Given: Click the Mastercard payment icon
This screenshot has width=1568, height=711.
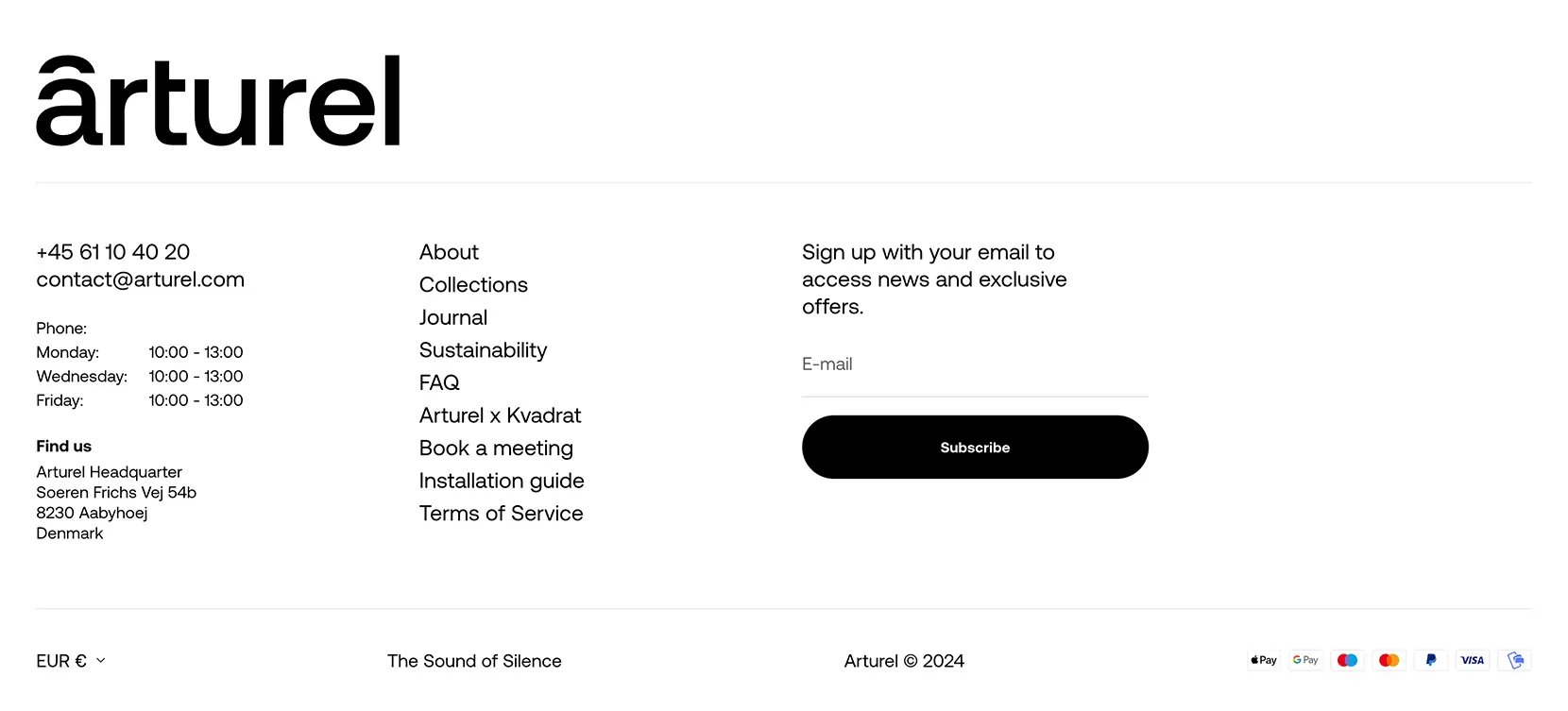Looking at the screenshot, I should point(1389,660).
